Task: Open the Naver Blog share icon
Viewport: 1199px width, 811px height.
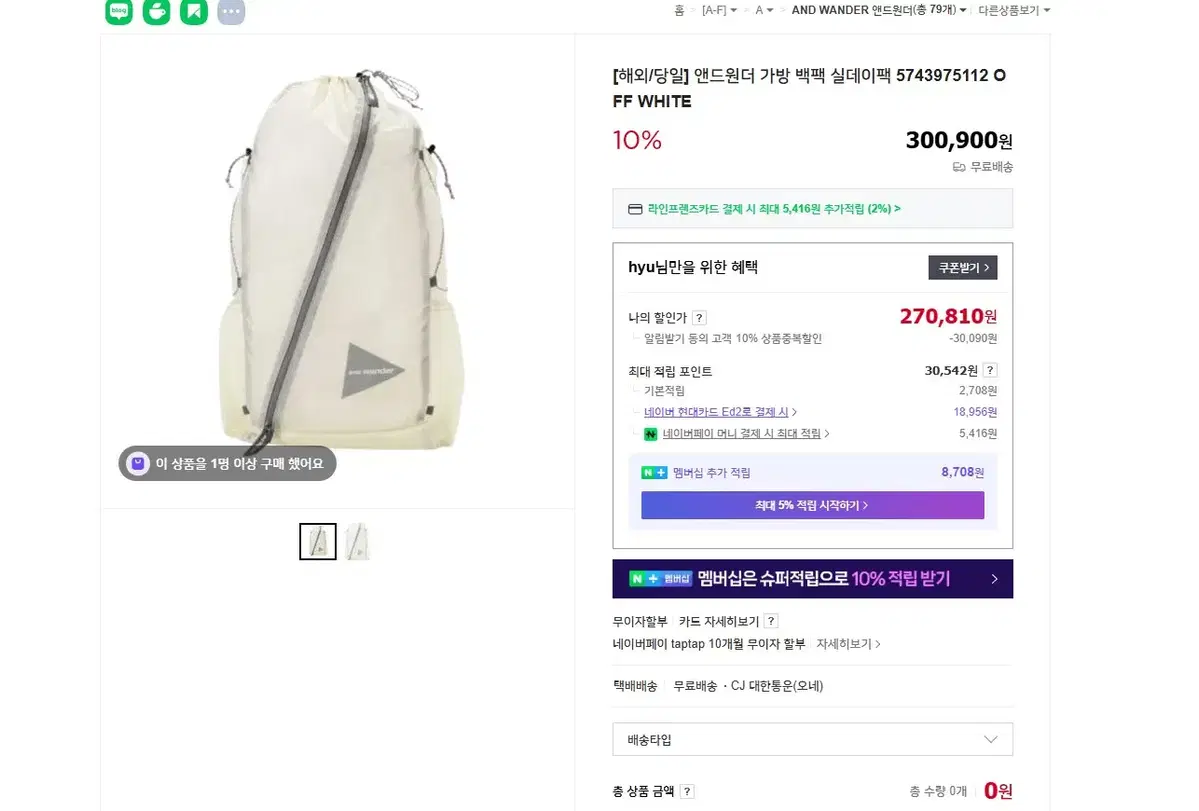Action: [119, 12]
